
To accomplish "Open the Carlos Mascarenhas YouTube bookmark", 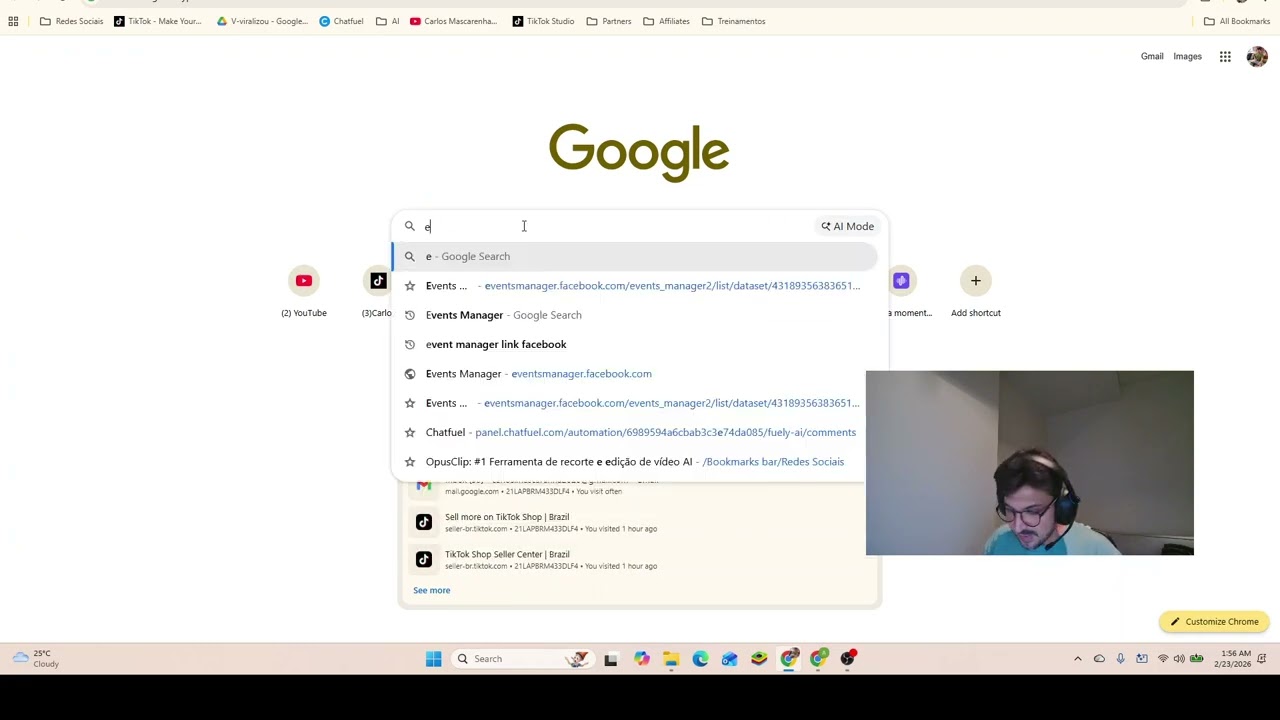I will (x=453, y=21).
